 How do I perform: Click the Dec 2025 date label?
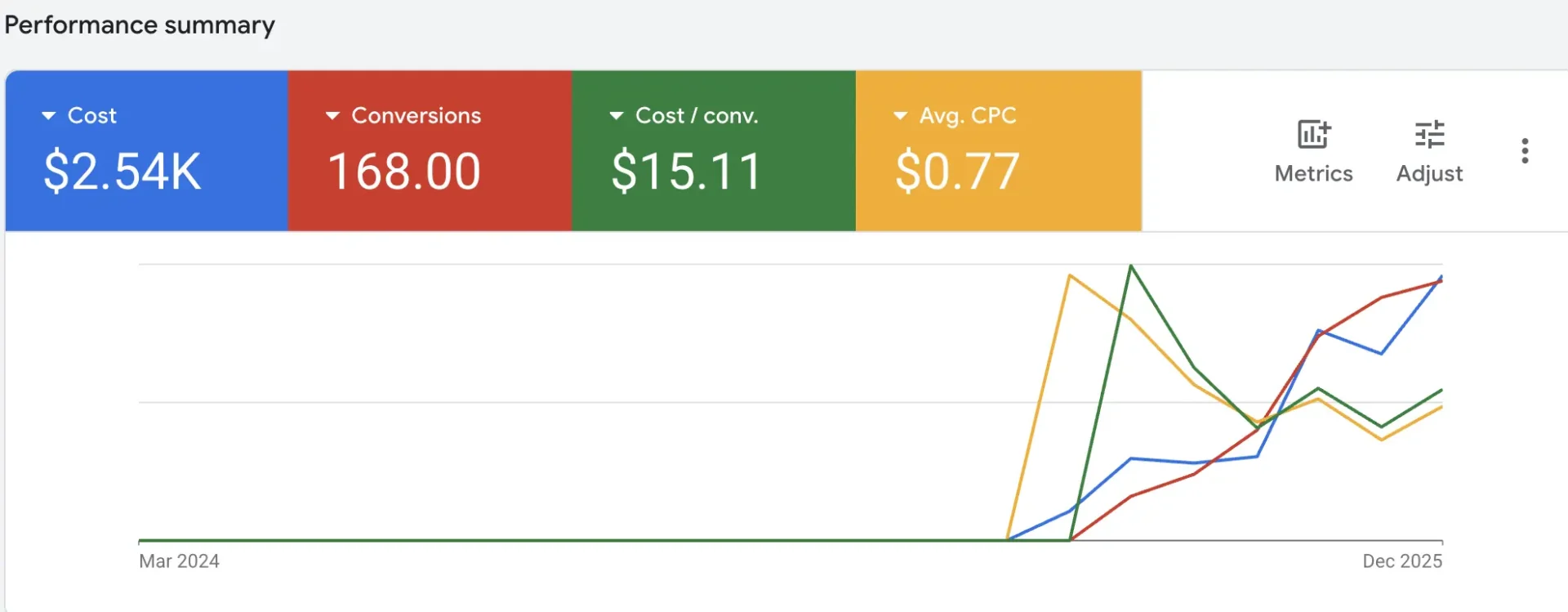click(x=1402, y=561)
